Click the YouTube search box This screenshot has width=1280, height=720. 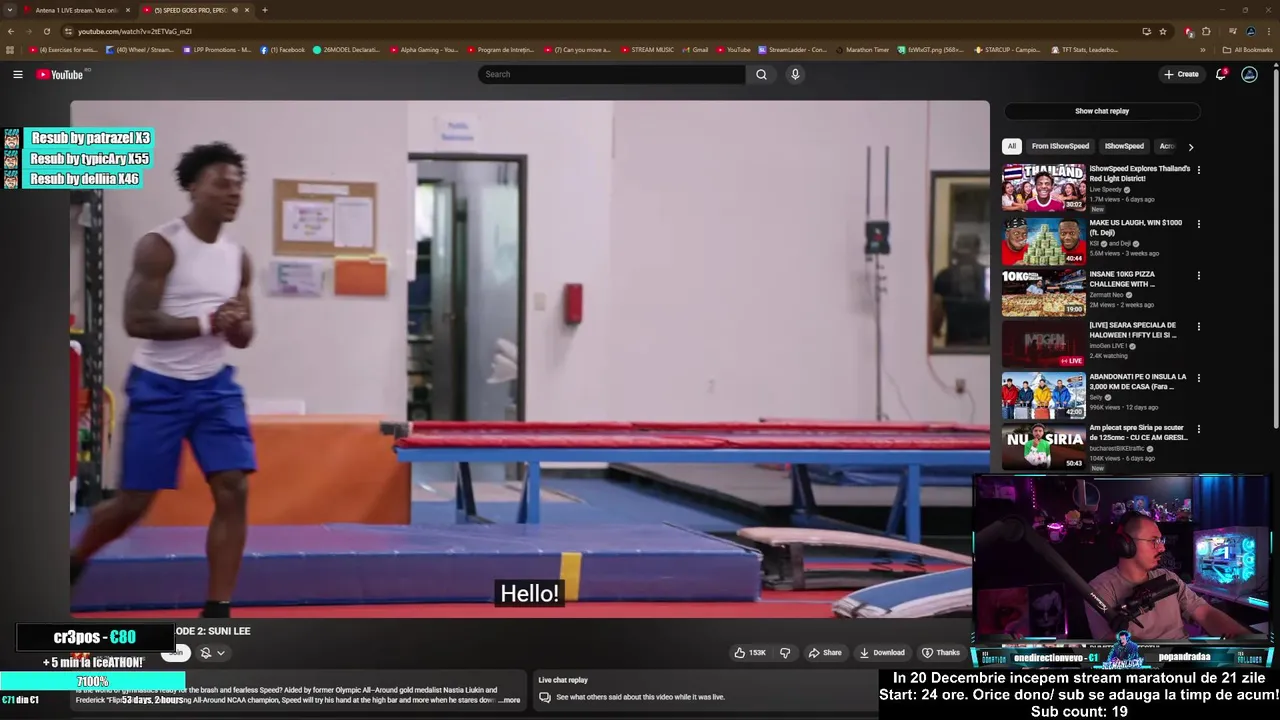pos(612,74)
